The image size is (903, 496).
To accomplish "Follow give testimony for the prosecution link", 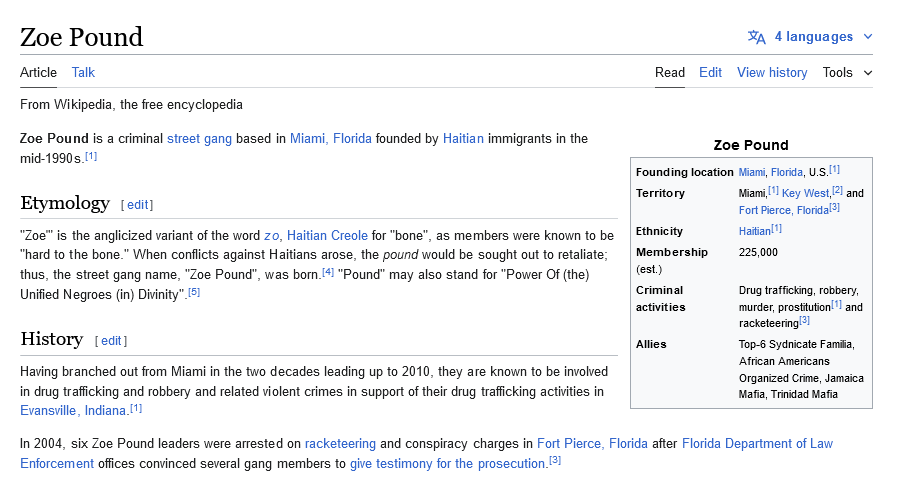I will [x=449, y=464].
